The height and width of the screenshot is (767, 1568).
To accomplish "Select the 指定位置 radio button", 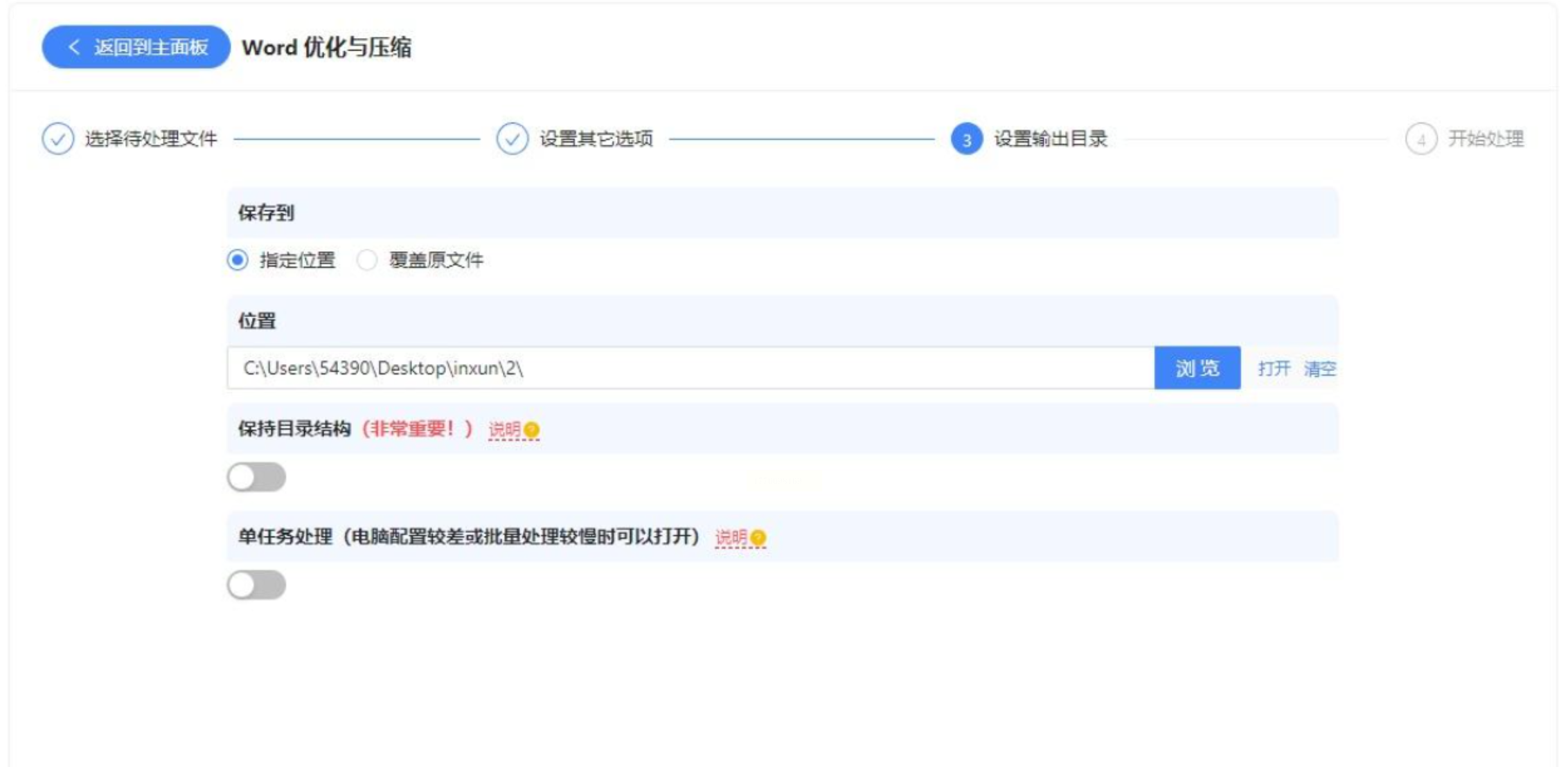I will coord(238,260).
